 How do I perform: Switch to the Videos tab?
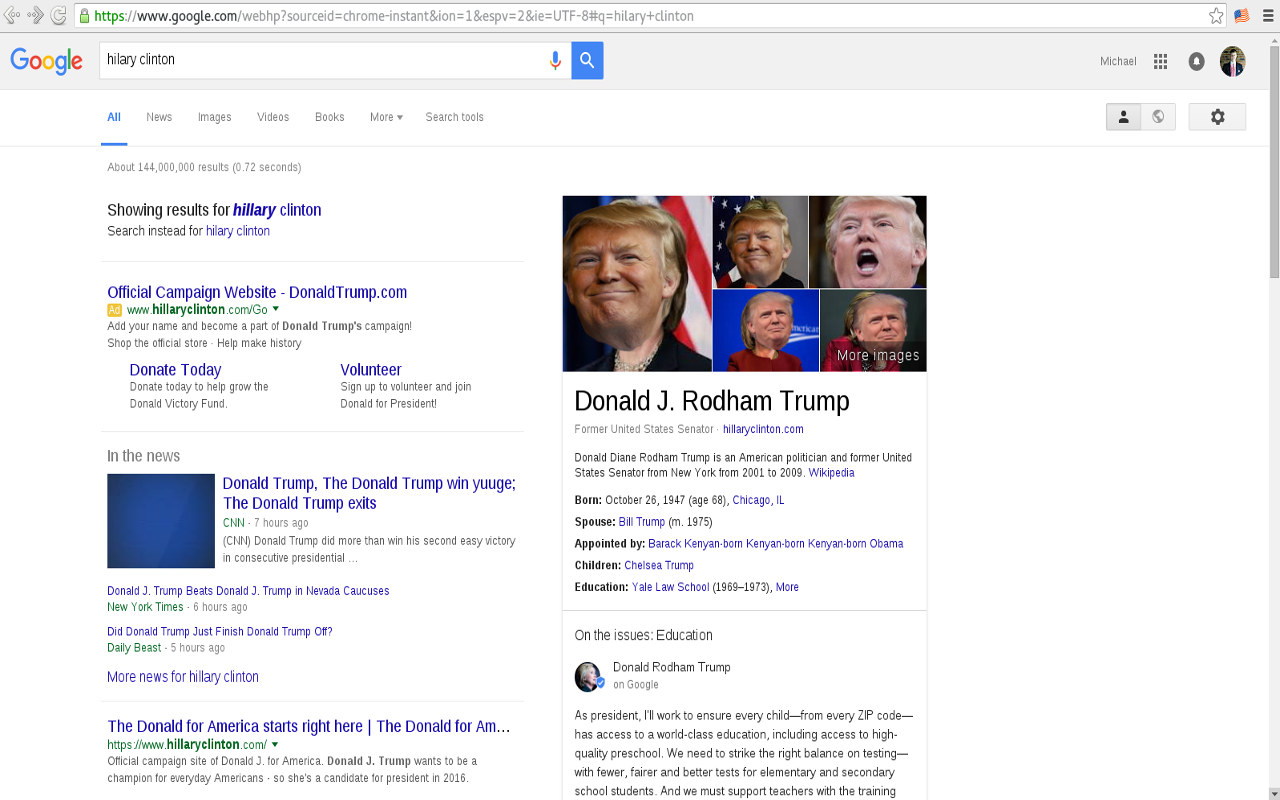(x=273, y=117)
